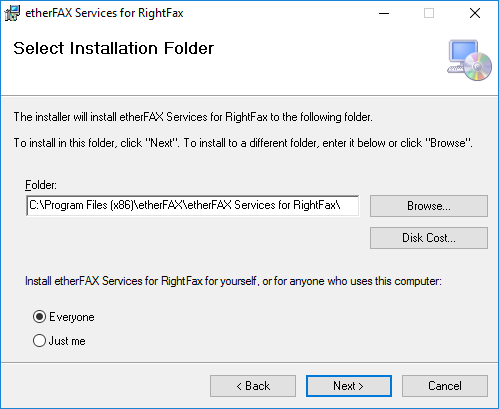Choose the Just me radio option
Screen dimensions: 499x409
39,341
